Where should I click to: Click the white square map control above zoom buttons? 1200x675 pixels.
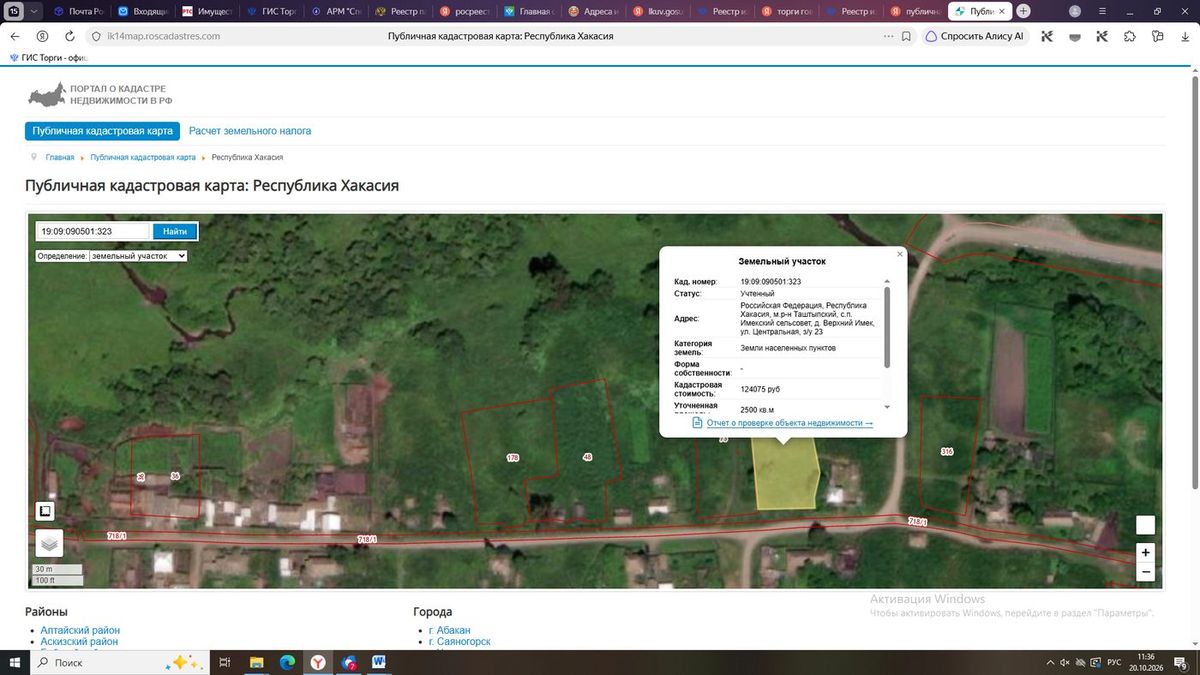(x=1146, y=525)
